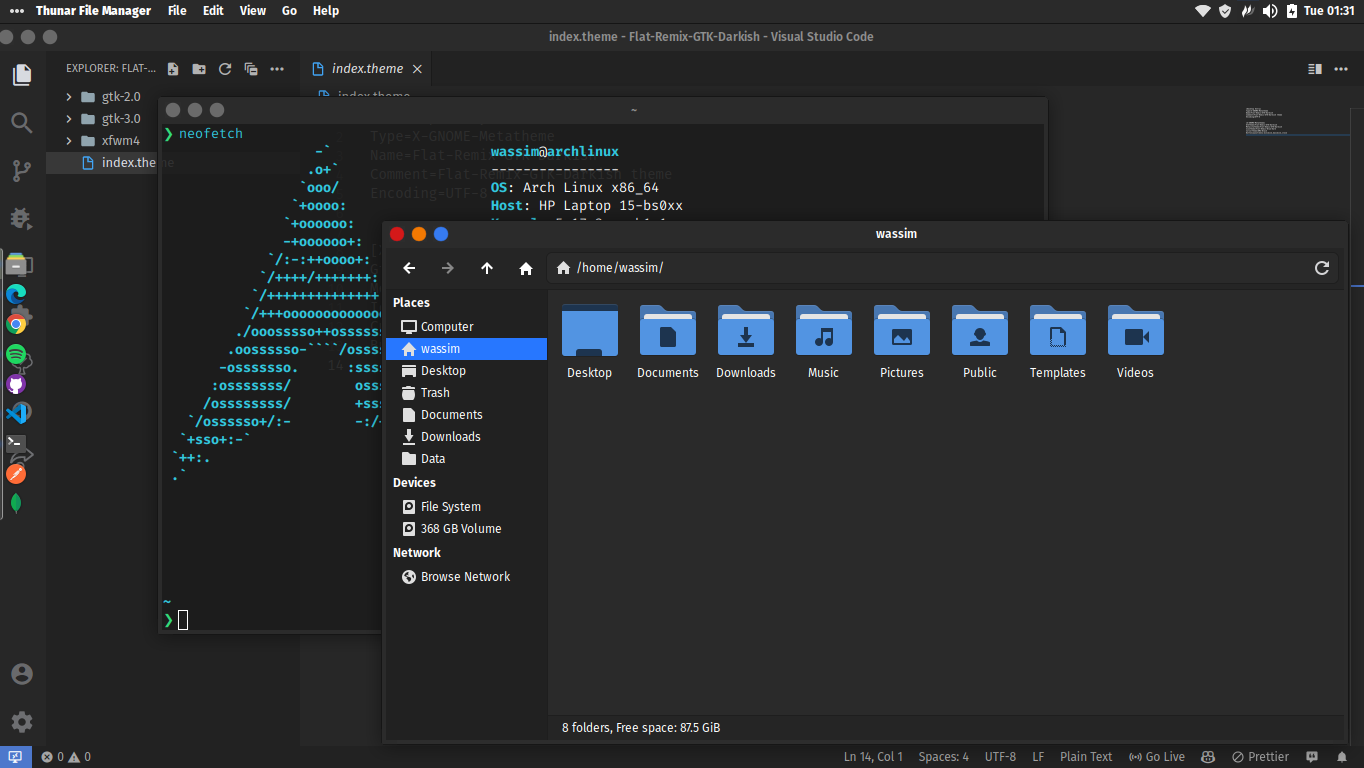Open the file manager from the dock
Image resolution: width=1364 pixels, height=768 pixels.
pyautogui.click(x=17, y=264)
